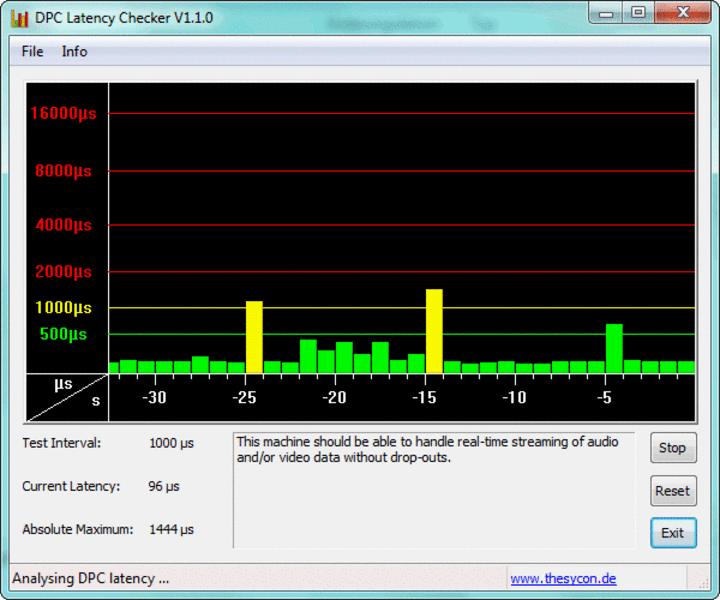Open the www.thesycon.de link
The image size is (720, 600).
[563, 578]
